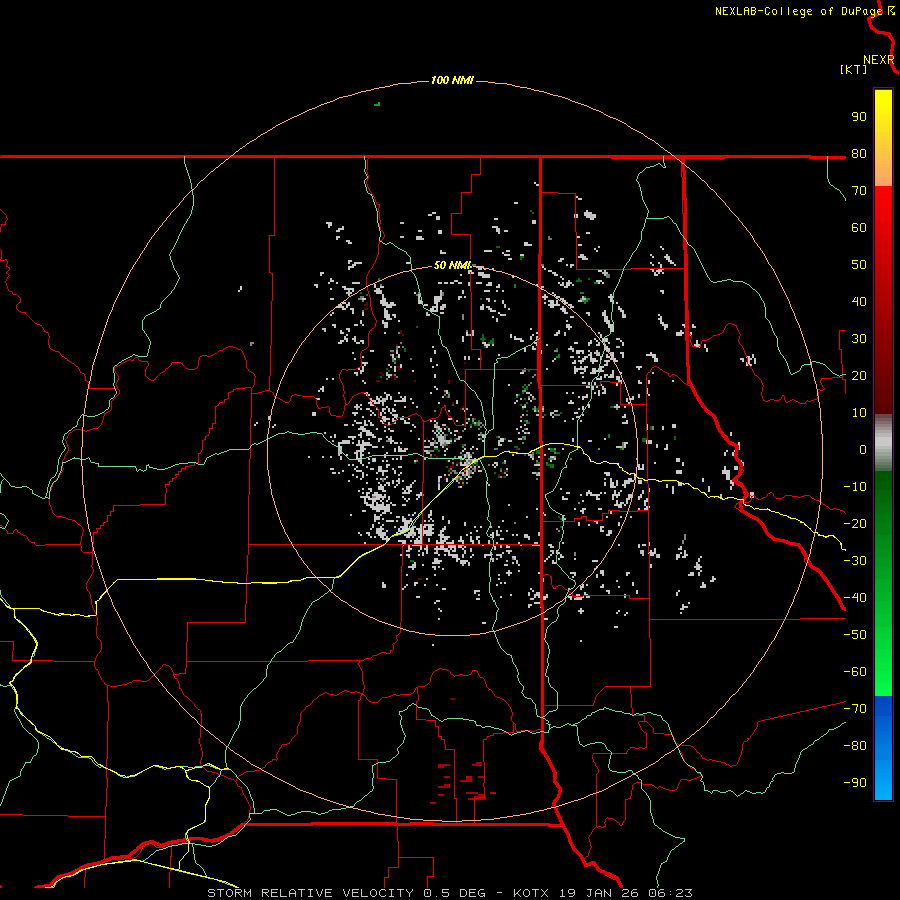Click the -90 value on the velocity scale

pos(855,783)
